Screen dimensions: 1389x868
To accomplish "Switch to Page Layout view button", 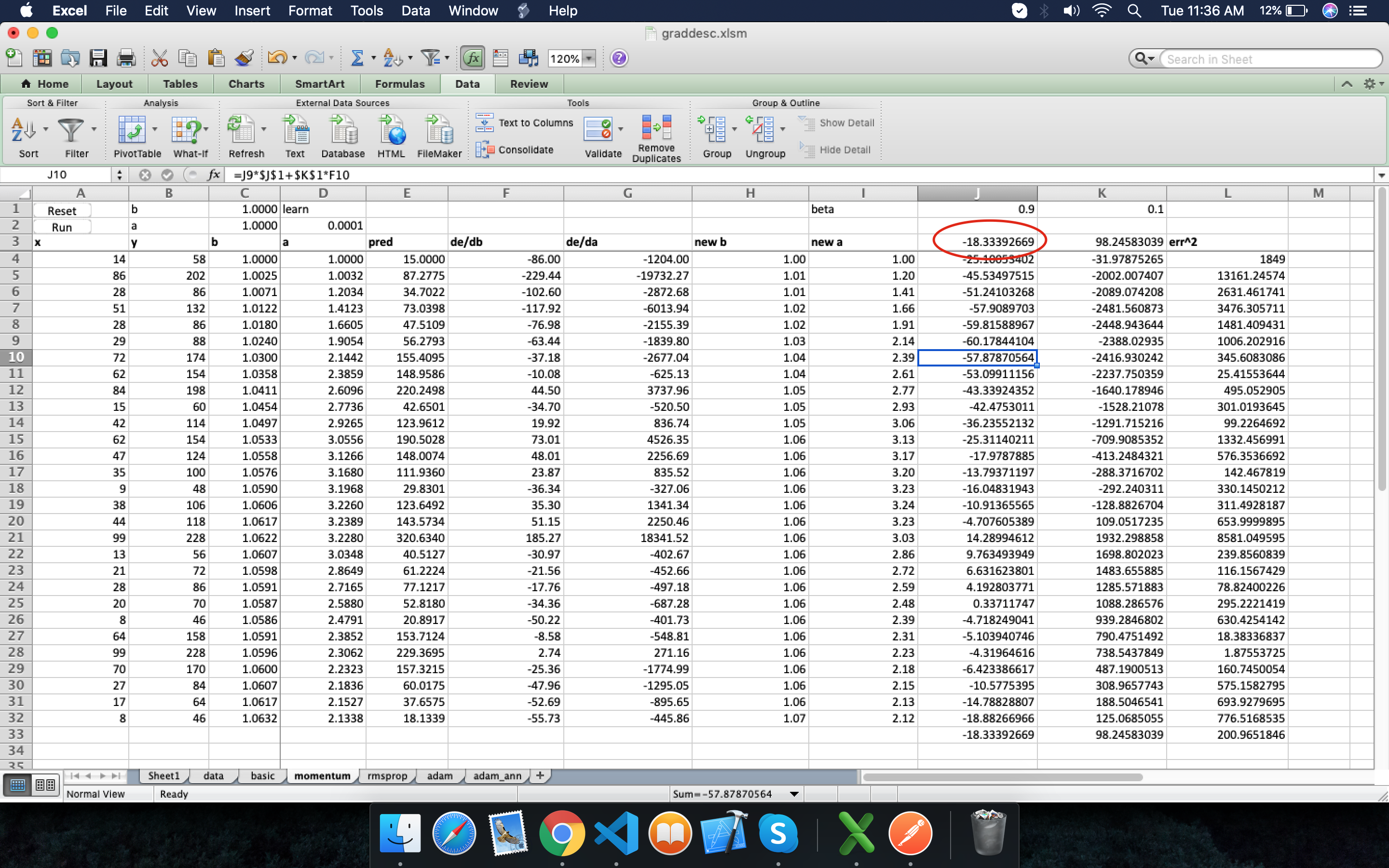I will tap(45, 785).
